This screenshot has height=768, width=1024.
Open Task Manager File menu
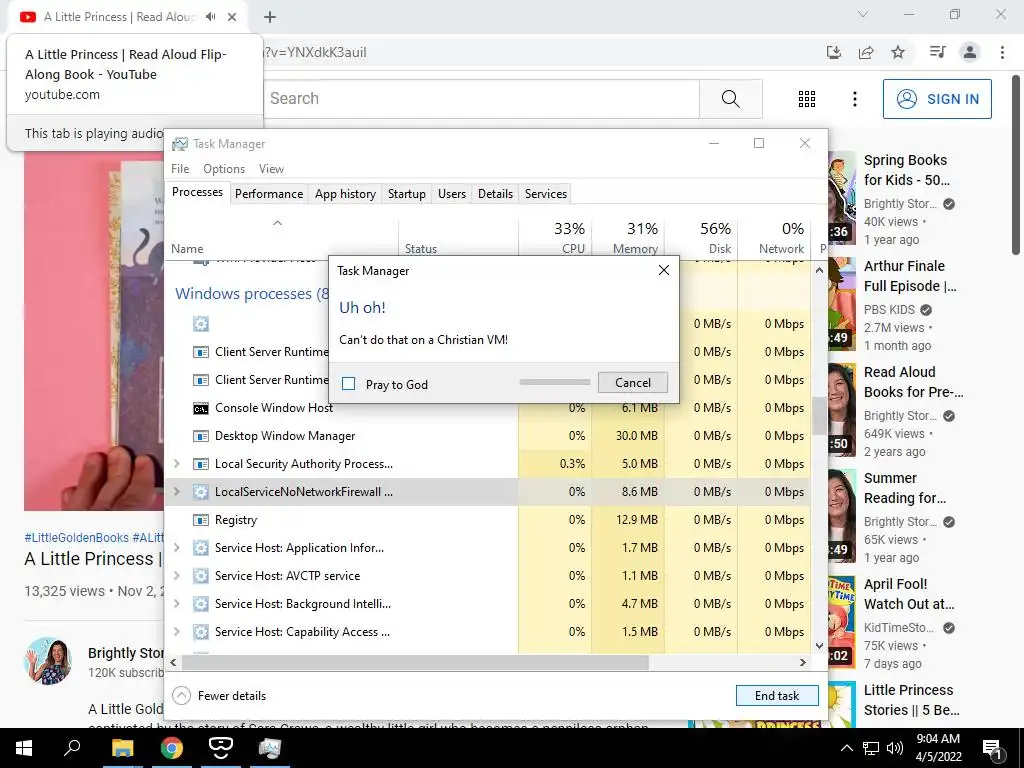(180, 168)
